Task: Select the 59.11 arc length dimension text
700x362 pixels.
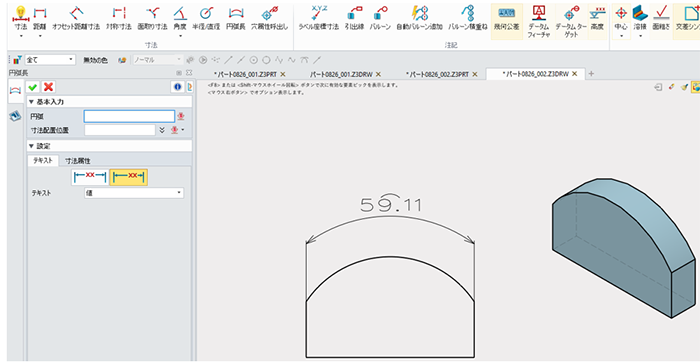Action: click(391, 205)
